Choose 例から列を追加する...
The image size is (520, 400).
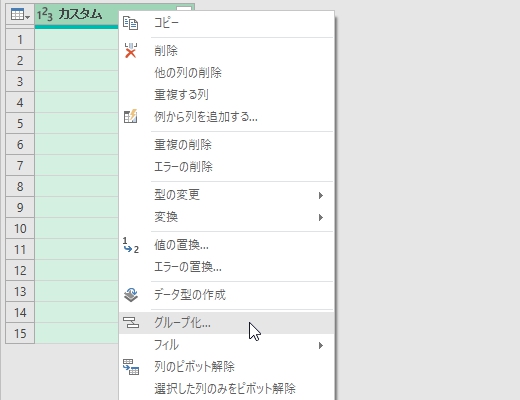pyautogui.click(x=226, y=117)
